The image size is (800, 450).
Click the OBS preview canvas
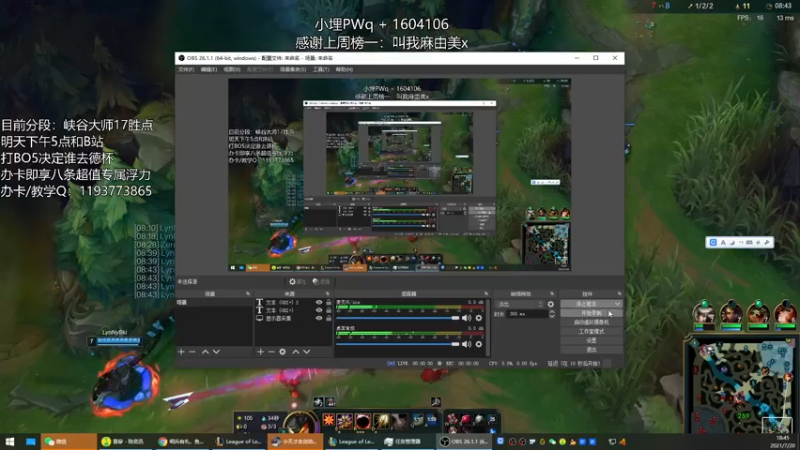click(399, 174)
